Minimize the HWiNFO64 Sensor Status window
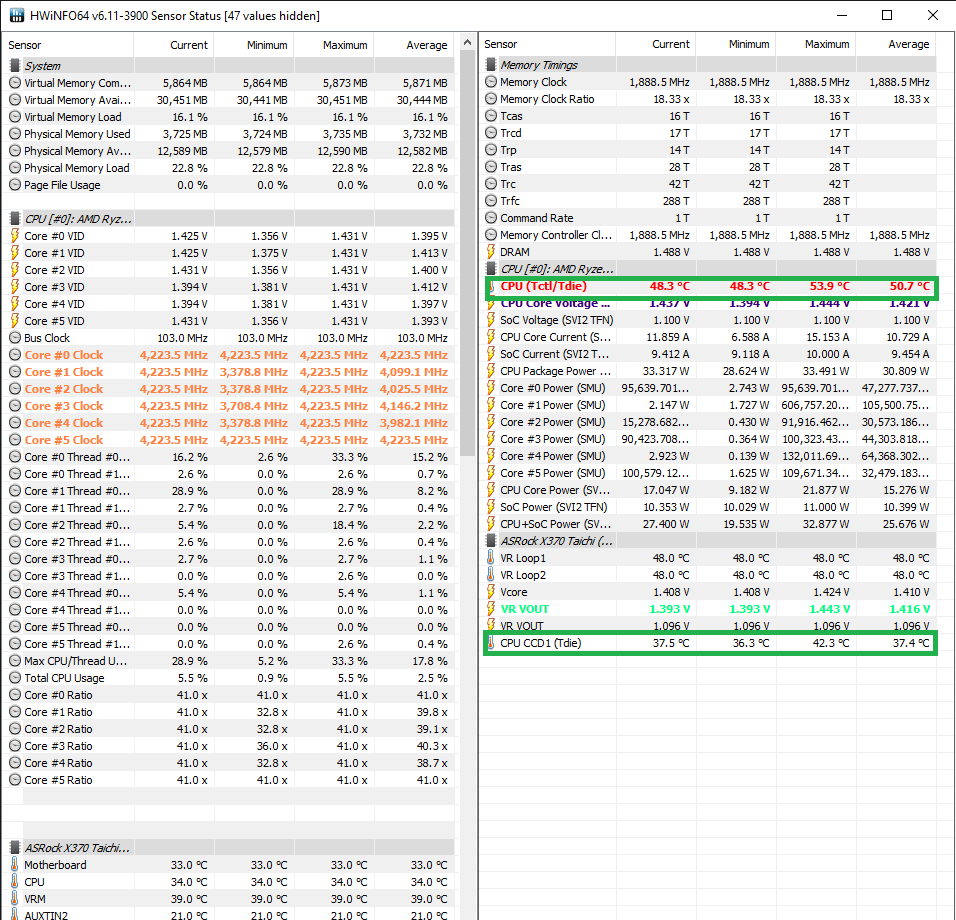Screen dimensions: 956x920 842,15
